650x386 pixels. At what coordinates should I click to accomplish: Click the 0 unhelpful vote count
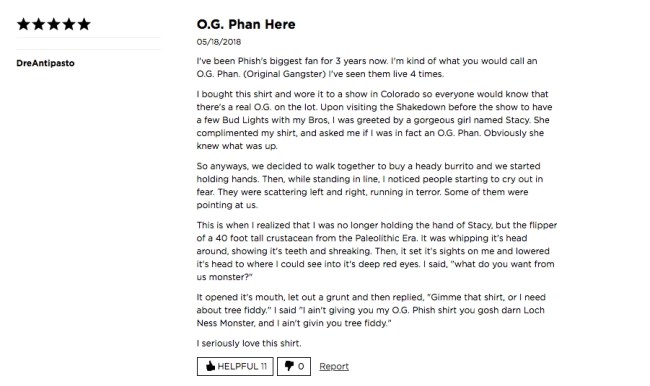point(301,367)
